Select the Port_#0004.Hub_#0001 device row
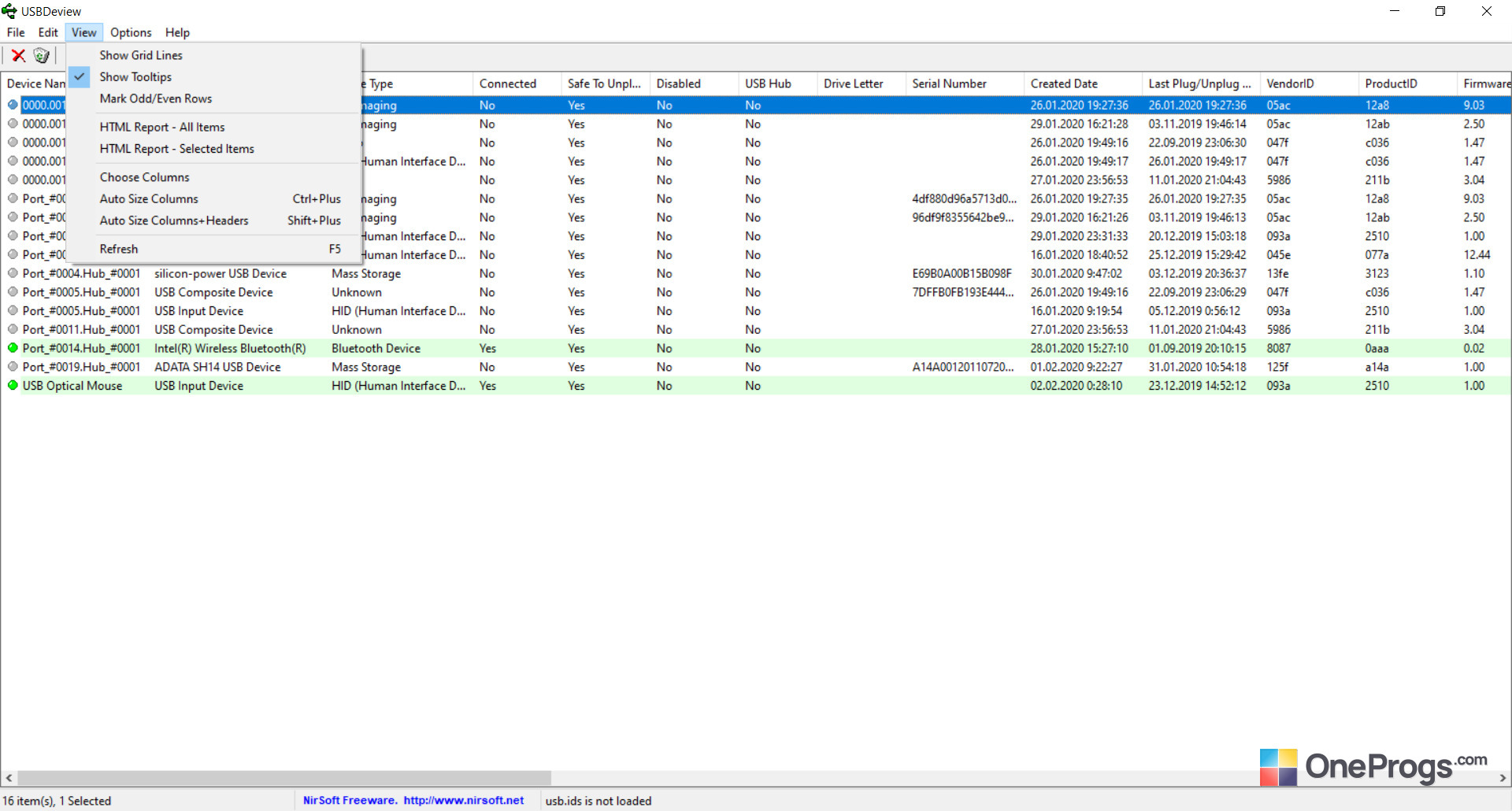The height and width of the screenshot is (811, 1512). pos(756,272)
